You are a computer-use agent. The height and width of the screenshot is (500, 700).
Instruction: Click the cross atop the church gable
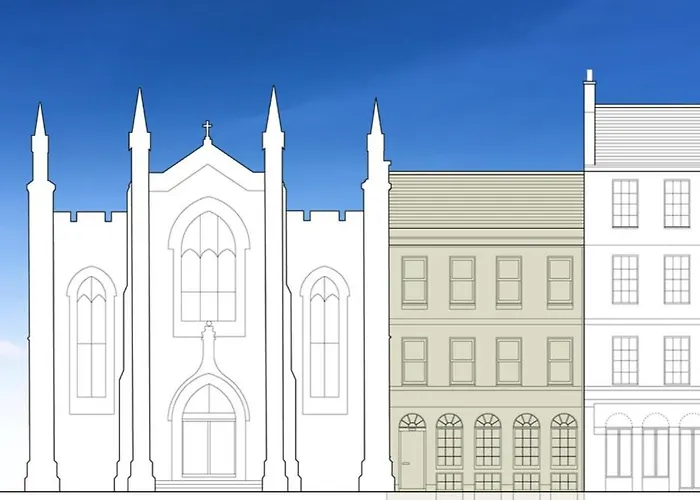[208, 130]
